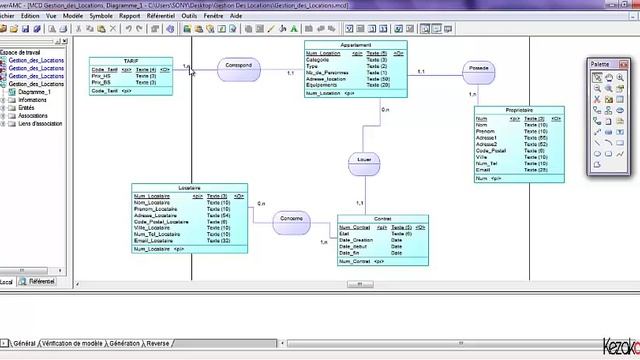Select the Locataire entity title
The height and width of the screenshot is (360, 640).
189,188
